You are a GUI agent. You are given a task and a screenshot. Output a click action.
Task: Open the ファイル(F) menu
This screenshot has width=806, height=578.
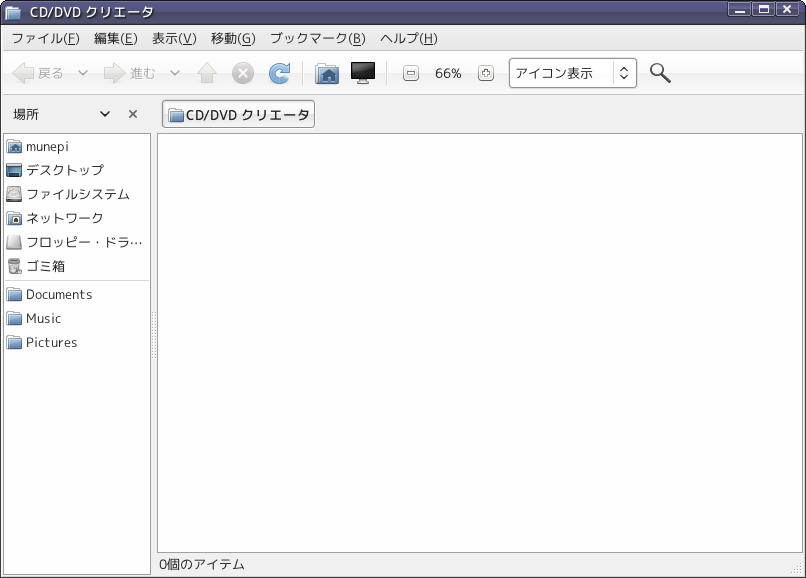pyautogui.click(x=45, y=39)
